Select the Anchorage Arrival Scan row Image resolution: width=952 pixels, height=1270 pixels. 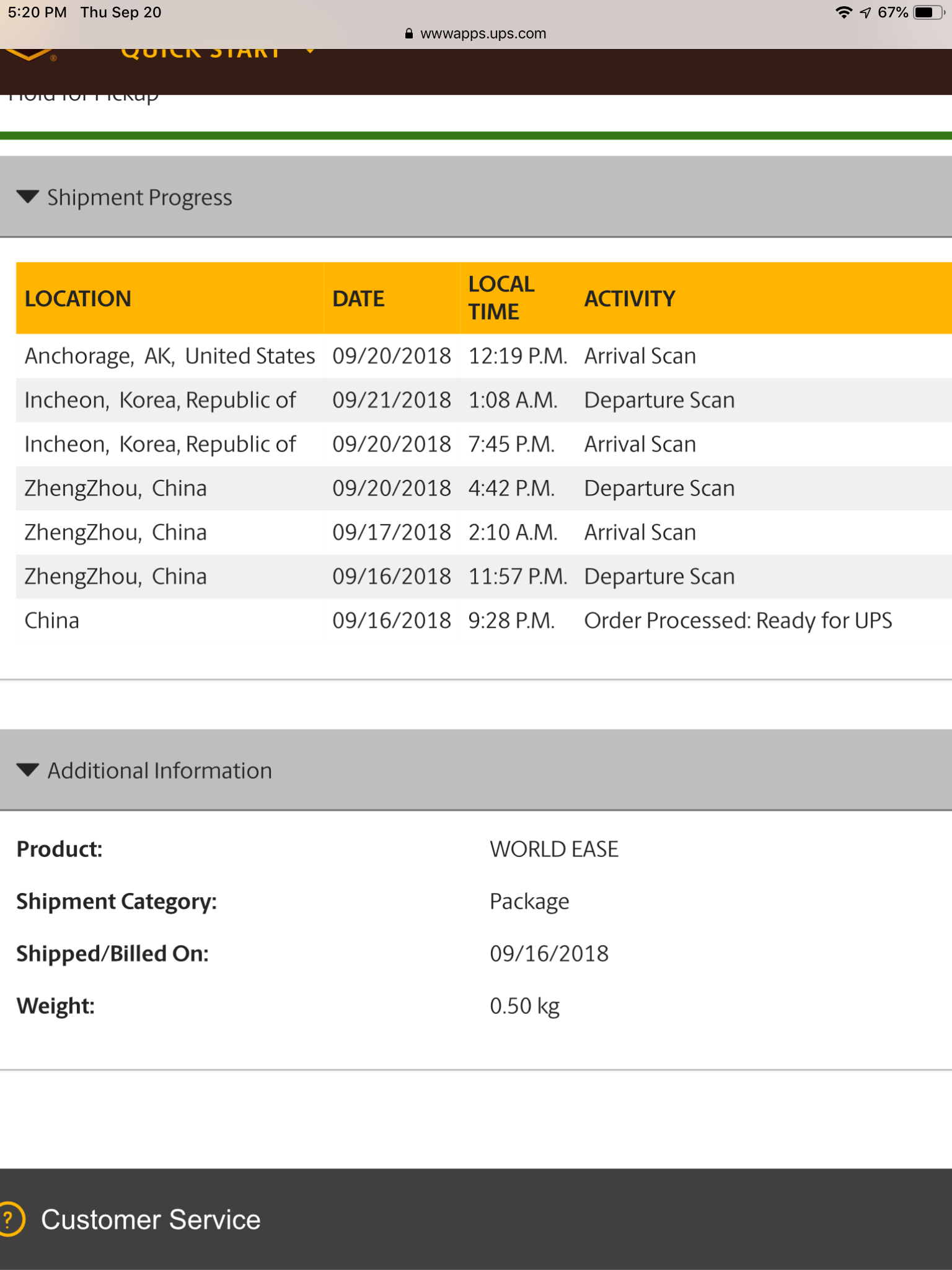(484, 356)
